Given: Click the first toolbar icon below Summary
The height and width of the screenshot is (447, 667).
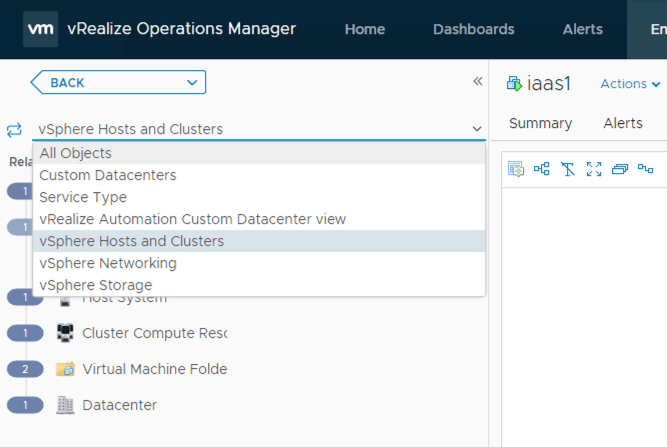Looking at the screenshot, I should click(516, 169).
